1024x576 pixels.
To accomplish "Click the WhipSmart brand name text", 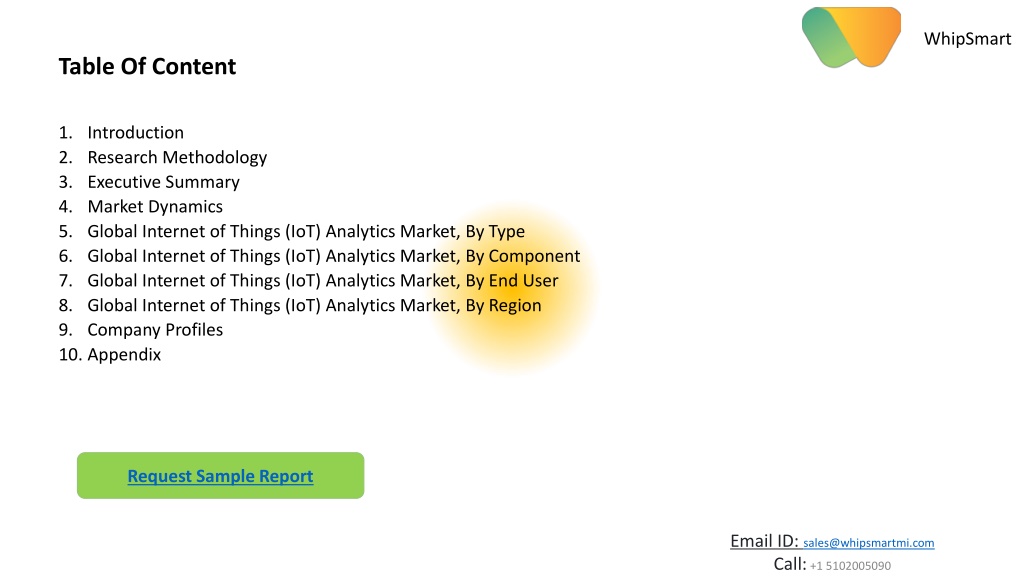I will click(967, 39).
